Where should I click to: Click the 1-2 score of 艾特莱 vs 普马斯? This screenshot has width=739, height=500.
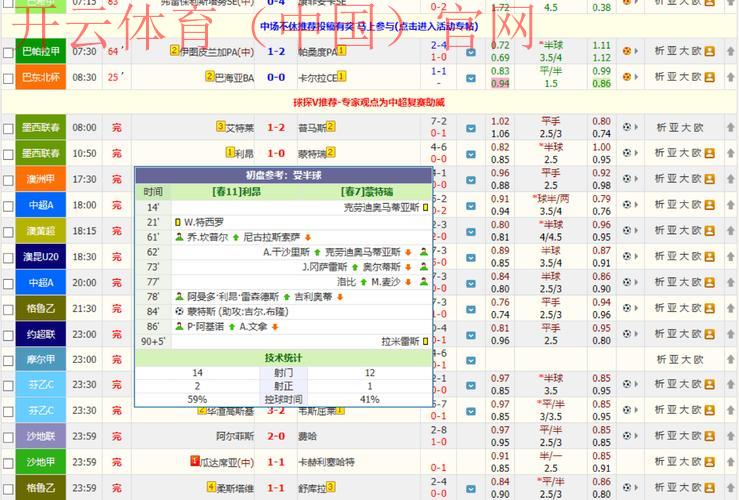click(276, 128)
